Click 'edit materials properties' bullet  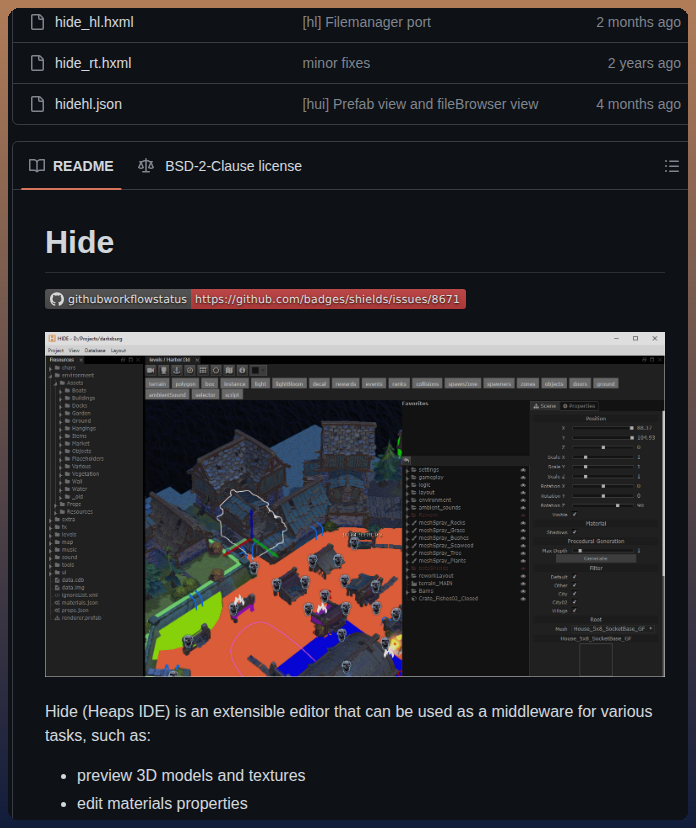point(162,803)
